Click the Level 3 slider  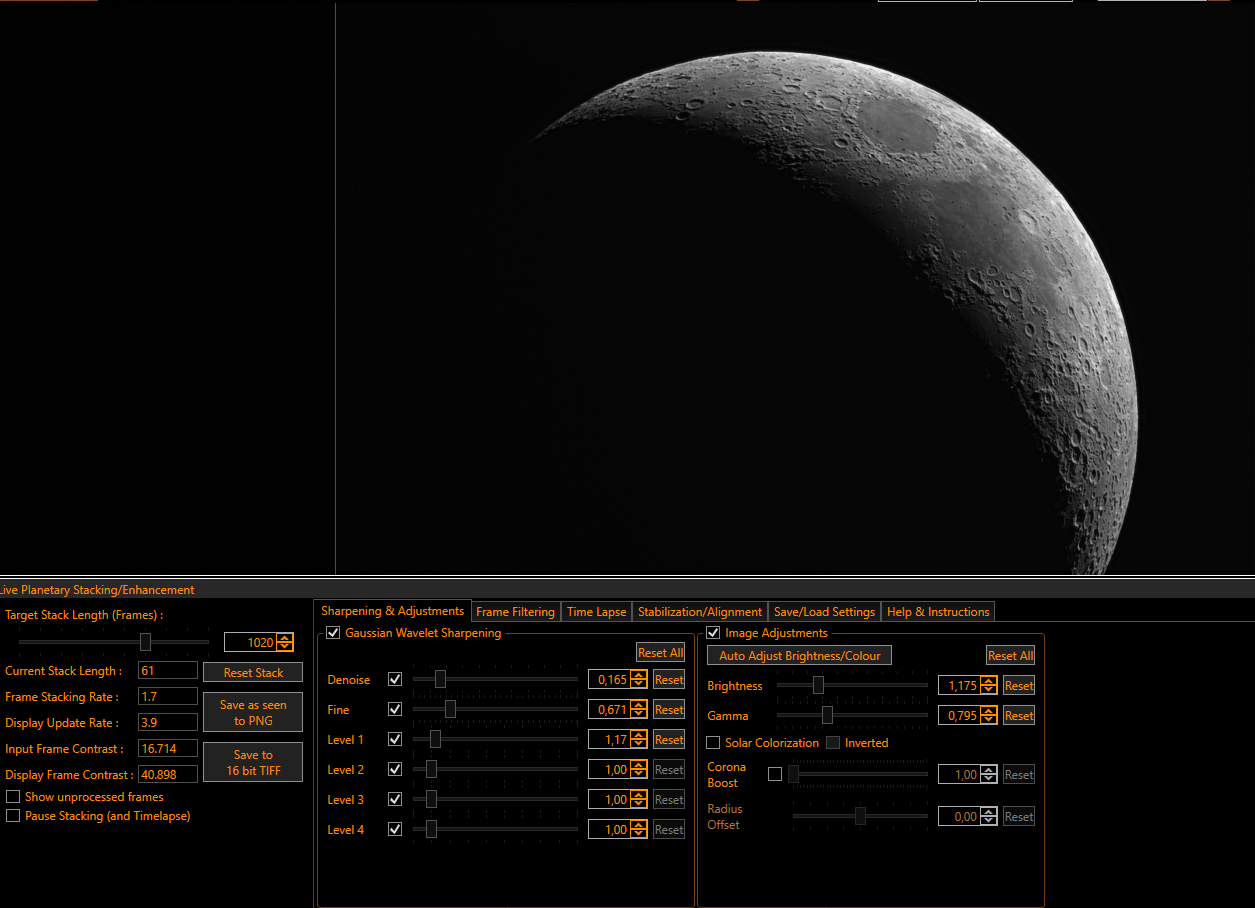[x=495, y=799]
